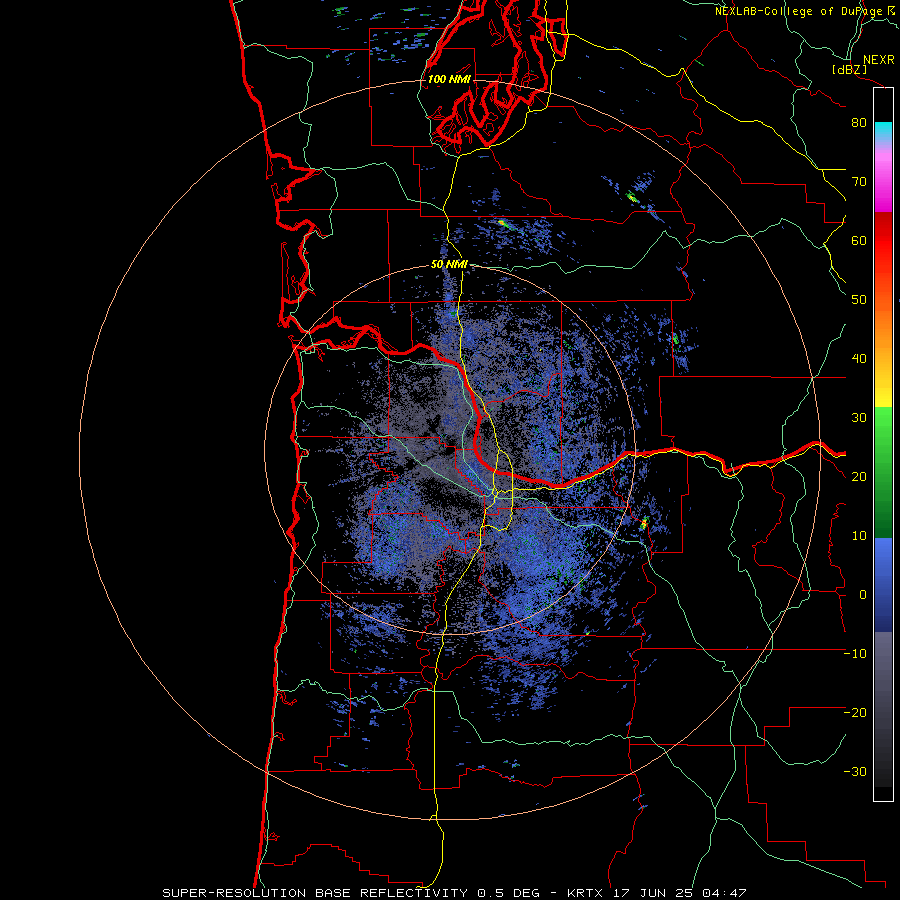Click the -10 dBZ scale label
This screenshot has height=900, width=900.
pyautogui.click(x=855, y=654)
